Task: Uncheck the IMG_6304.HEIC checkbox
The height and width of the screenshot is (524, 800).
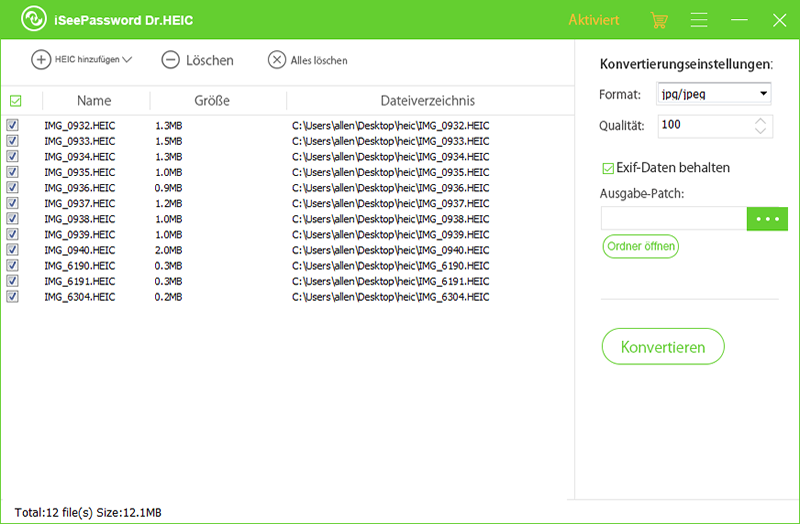Action: tap(12, 296)
